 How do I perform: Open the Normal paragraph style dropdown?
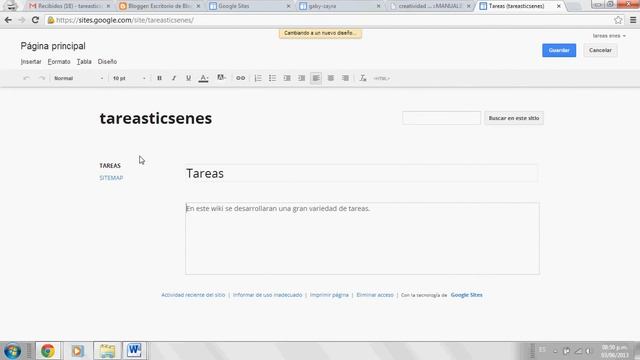click(78, 78)
